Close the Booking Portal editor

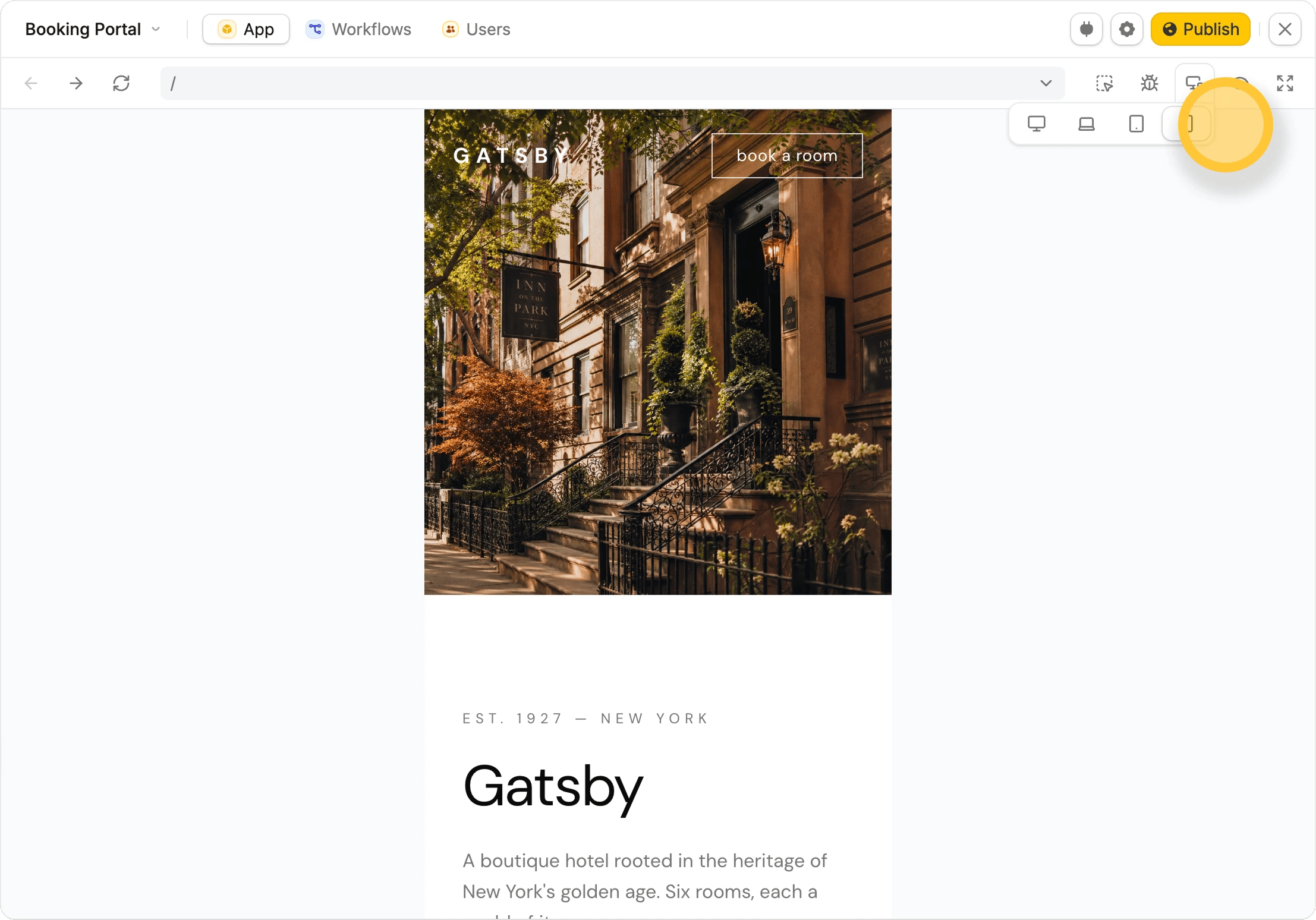(1285, 29)
